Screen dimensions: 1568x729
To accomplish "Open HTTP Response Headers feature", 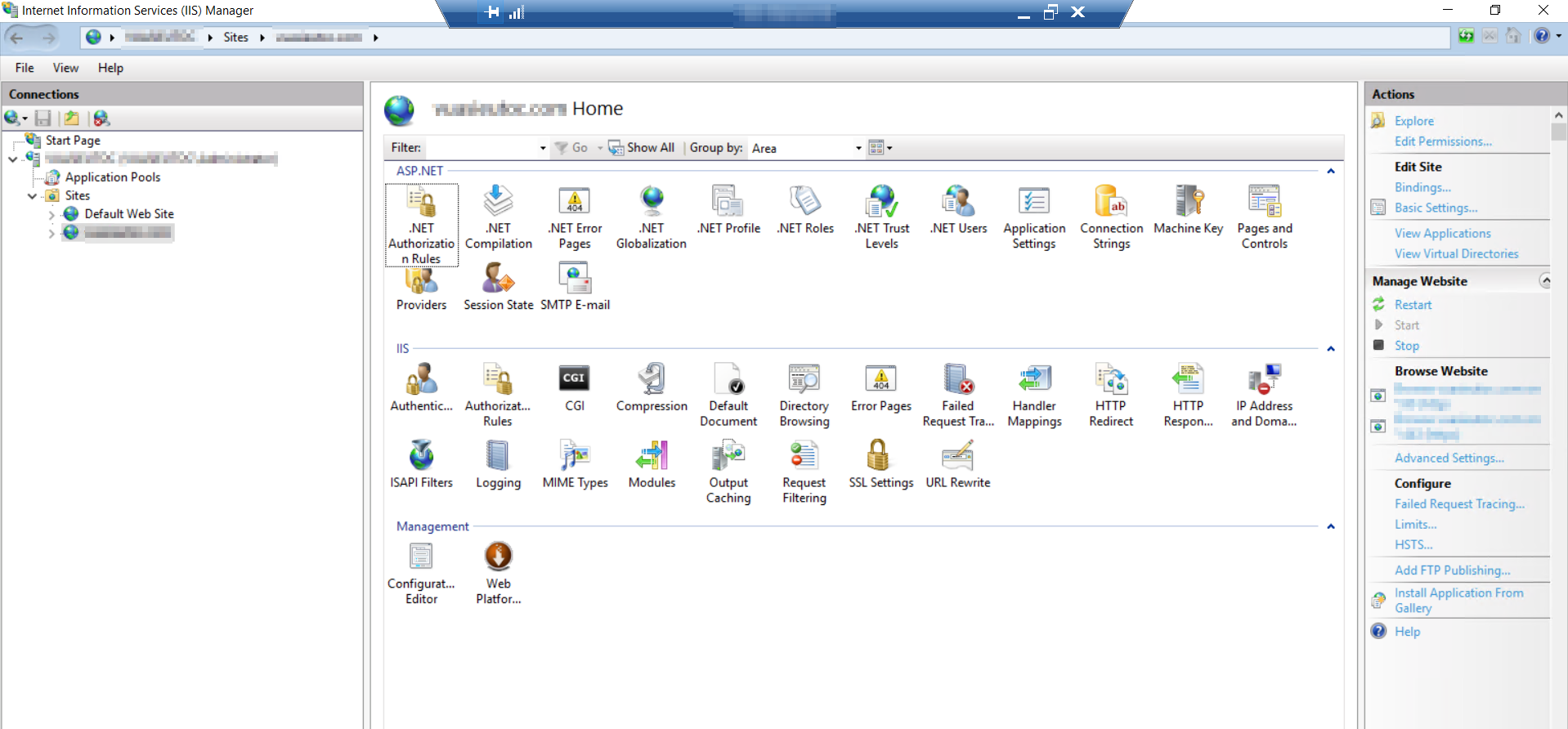I will 1188,396.
